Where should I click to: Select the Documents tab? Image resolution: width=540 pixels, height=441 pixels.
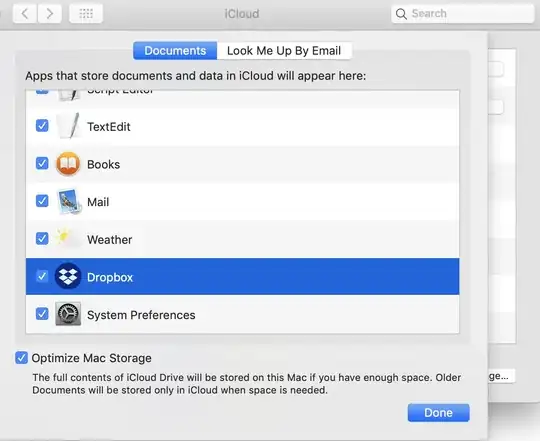click(175, 51)
